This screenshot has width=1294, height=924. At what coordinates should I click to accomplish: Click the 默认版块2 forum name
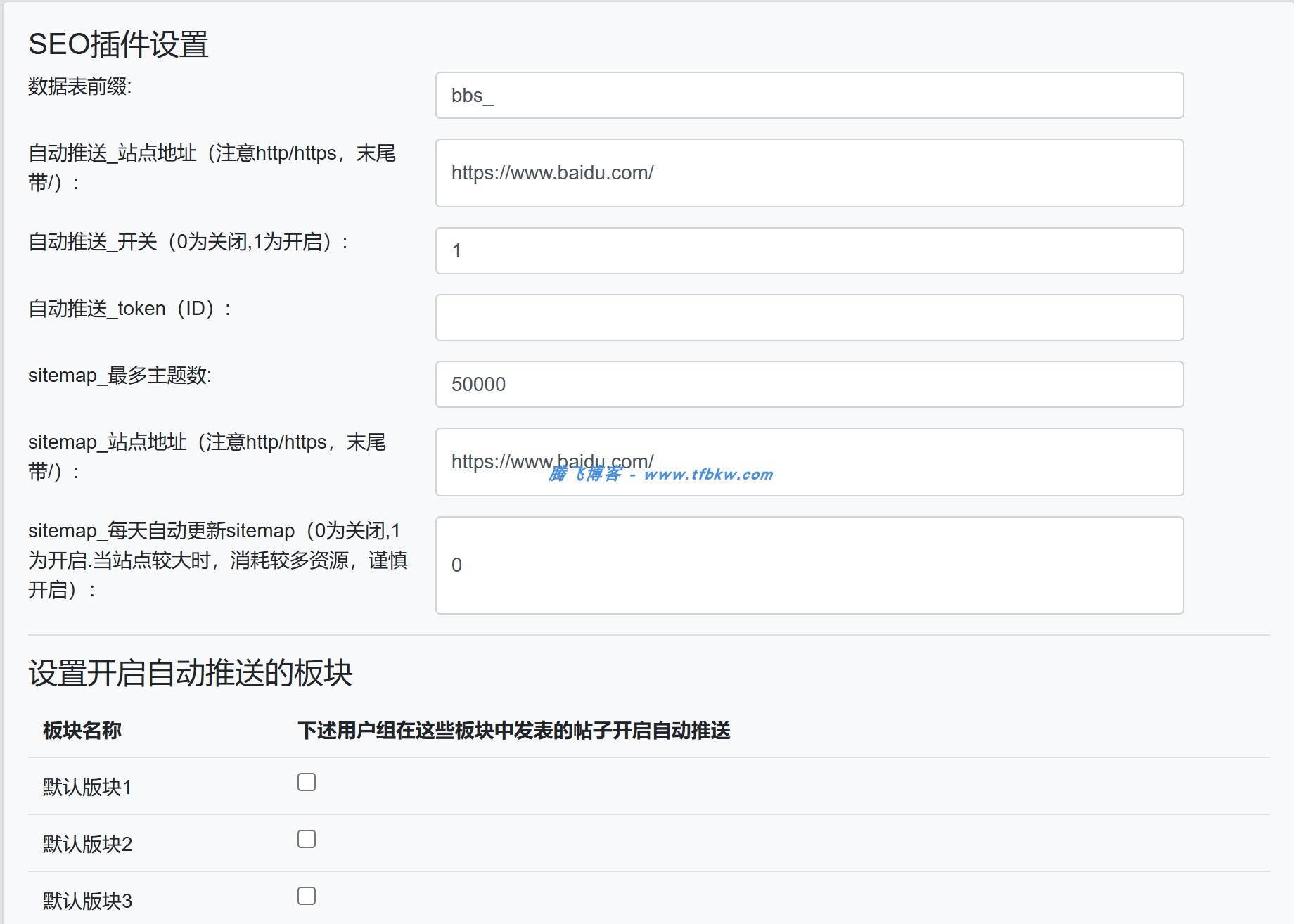click(x=84, y=844)
